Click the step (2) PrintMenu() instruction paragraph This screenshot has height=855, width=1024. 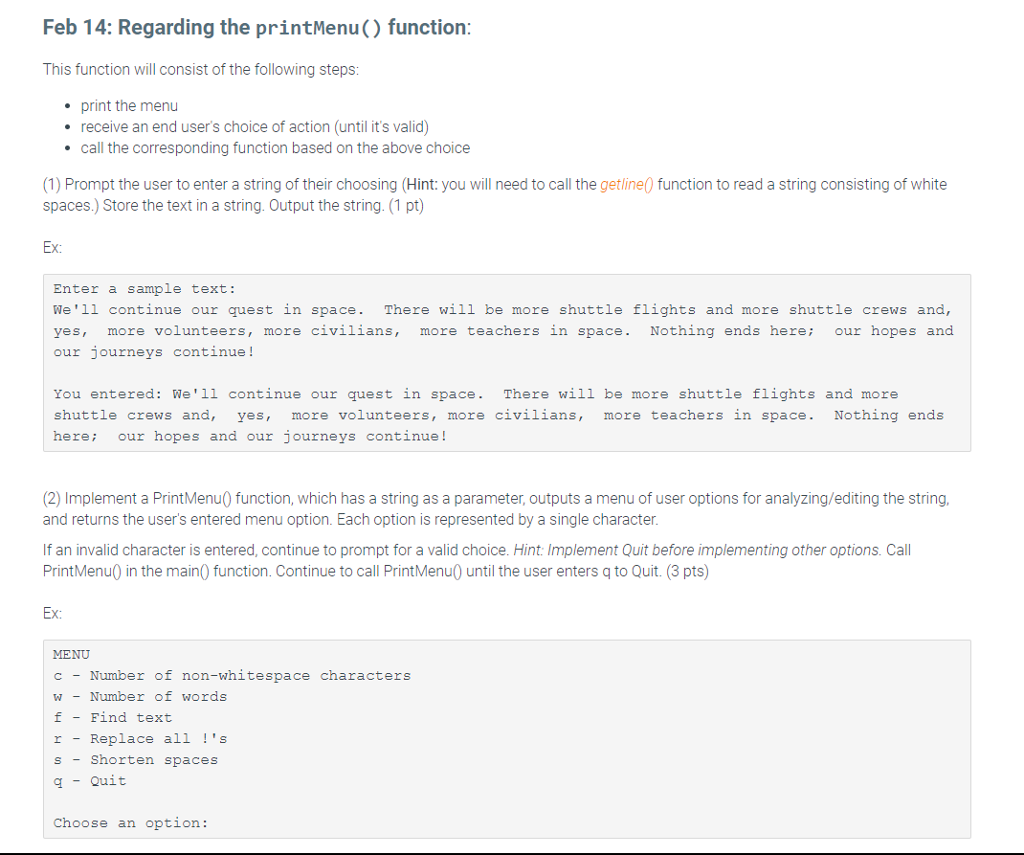tap(494, 508)
